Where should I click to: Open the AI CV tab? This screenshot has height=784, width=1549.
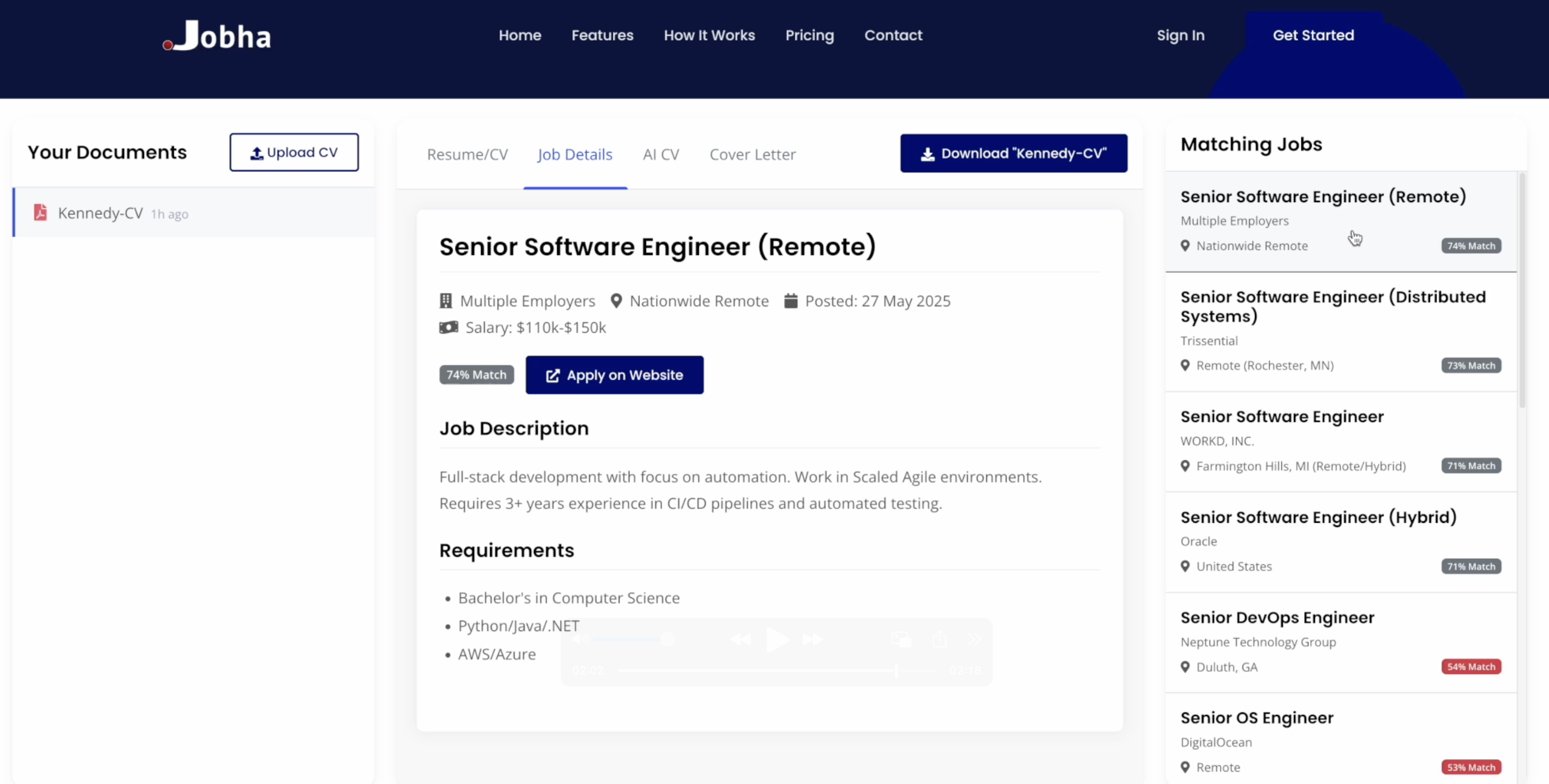tap(661, 154)
